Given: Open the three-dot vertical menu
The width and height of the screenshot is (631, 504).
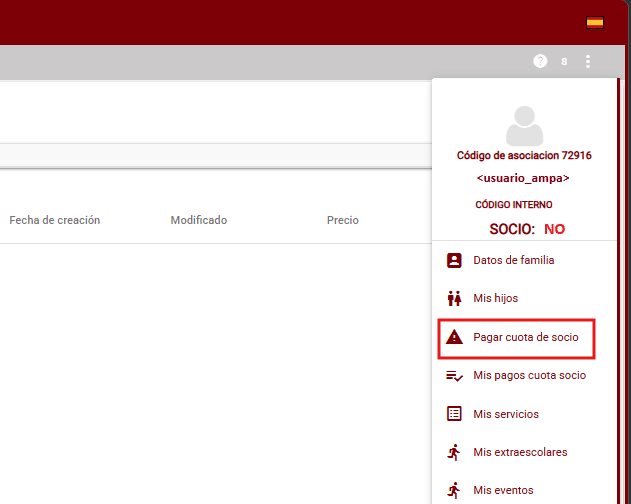Looking at the screenshot, I should point(588,61).
